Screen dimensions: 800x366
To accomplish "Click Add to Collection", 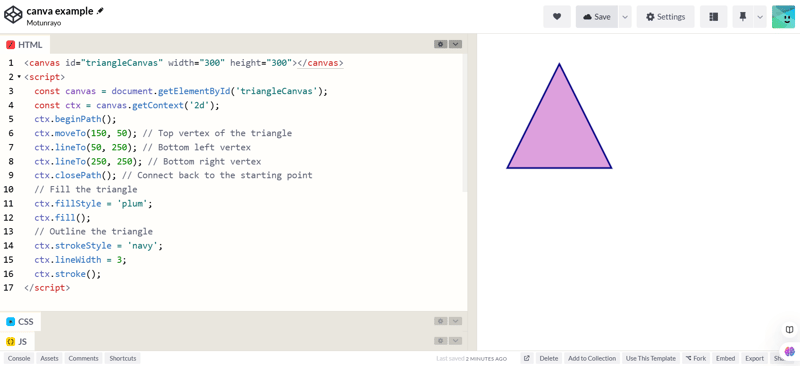I will 592,358.
